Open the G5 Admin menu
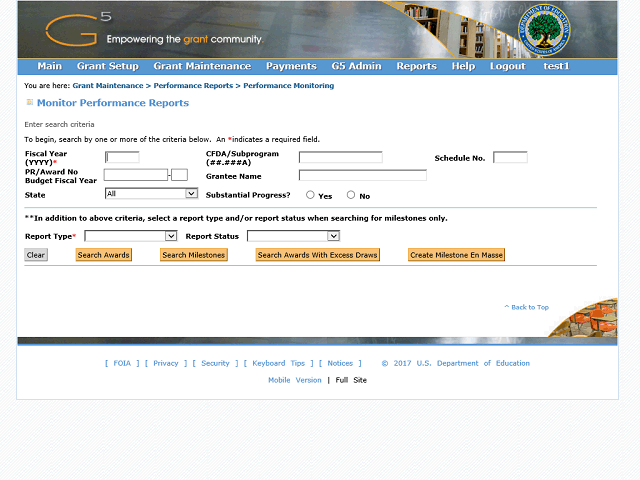The width and height of the screenshot is (640, 480). pyautogui.click(x=356, y=66)
